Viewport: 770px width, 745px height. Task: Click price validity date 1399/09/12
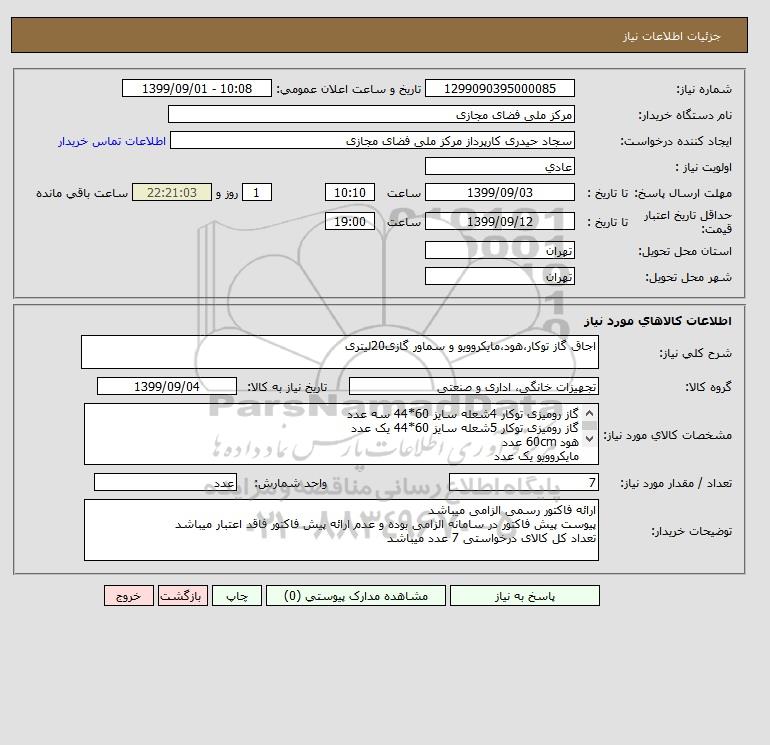[499, 221]
